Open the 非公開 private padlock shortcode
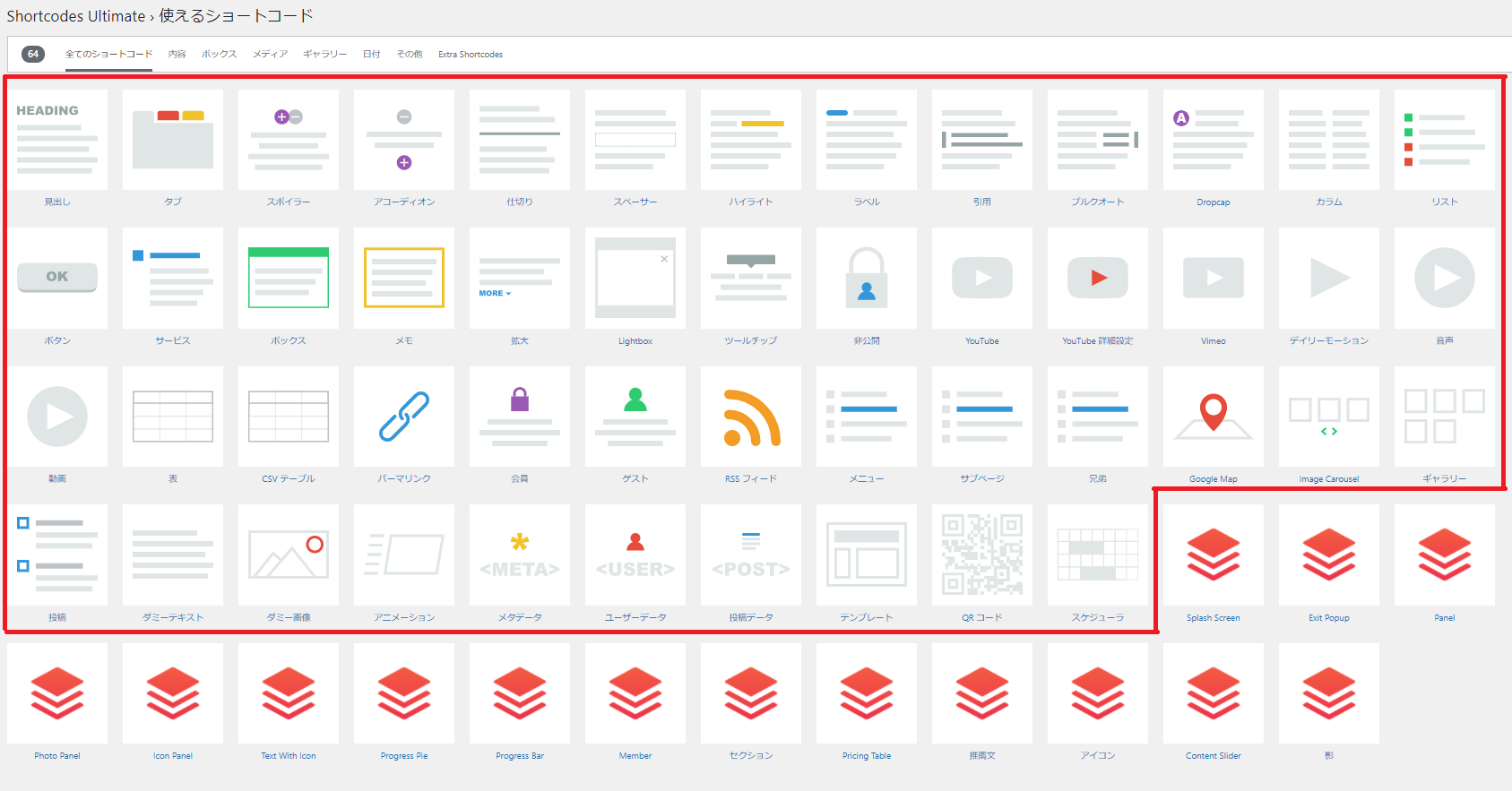1512x791 pixels. click(867, 278)
